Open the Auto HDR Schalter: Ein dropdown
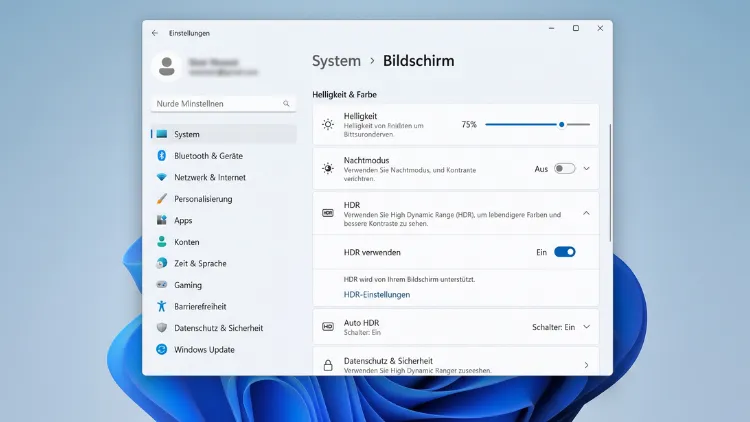Screen dimensions: 750x422 pos(561,327)
